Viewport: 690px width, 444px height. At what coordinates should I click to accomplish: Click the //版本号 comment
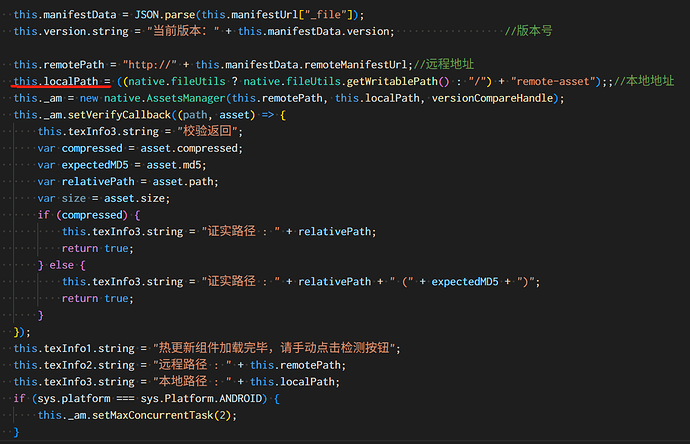(x=529, y=31)
